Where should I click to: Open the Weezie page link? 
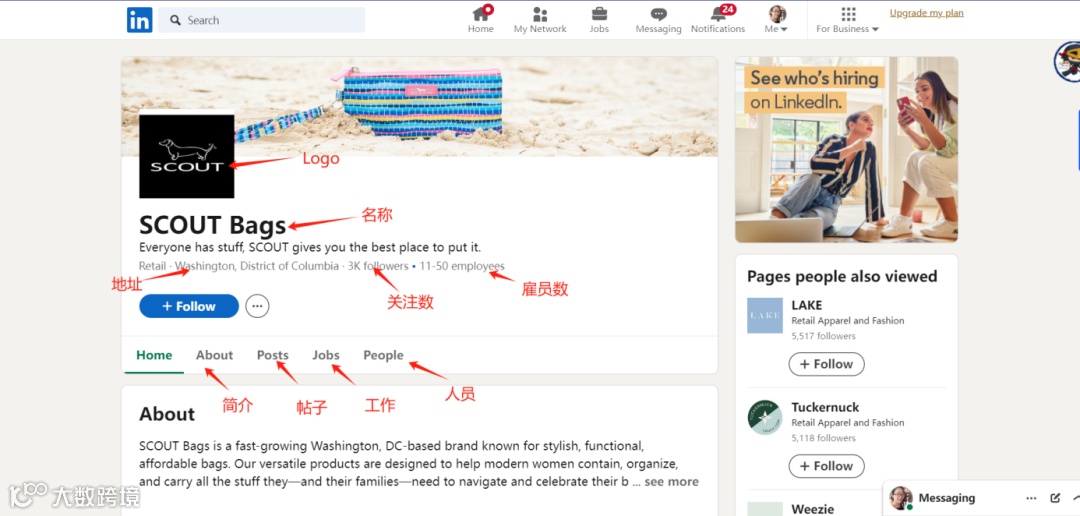point(813,509)
